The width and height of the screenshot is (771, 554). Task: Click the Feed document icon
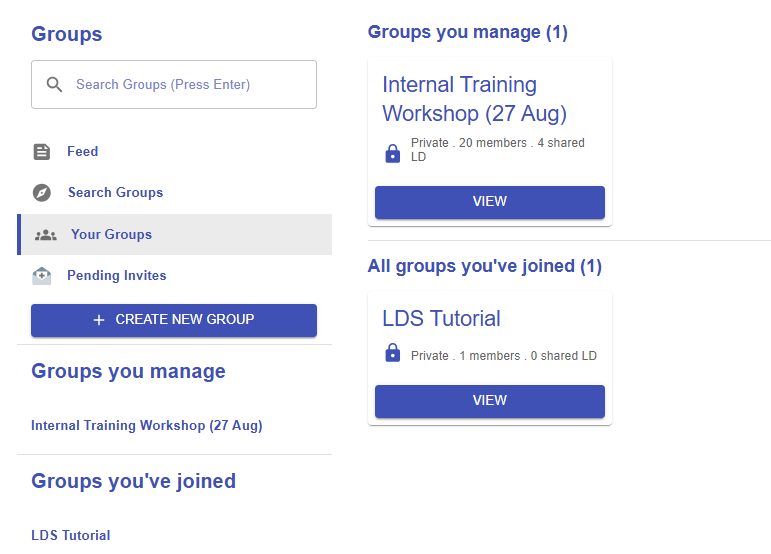(x=42, y=152)
